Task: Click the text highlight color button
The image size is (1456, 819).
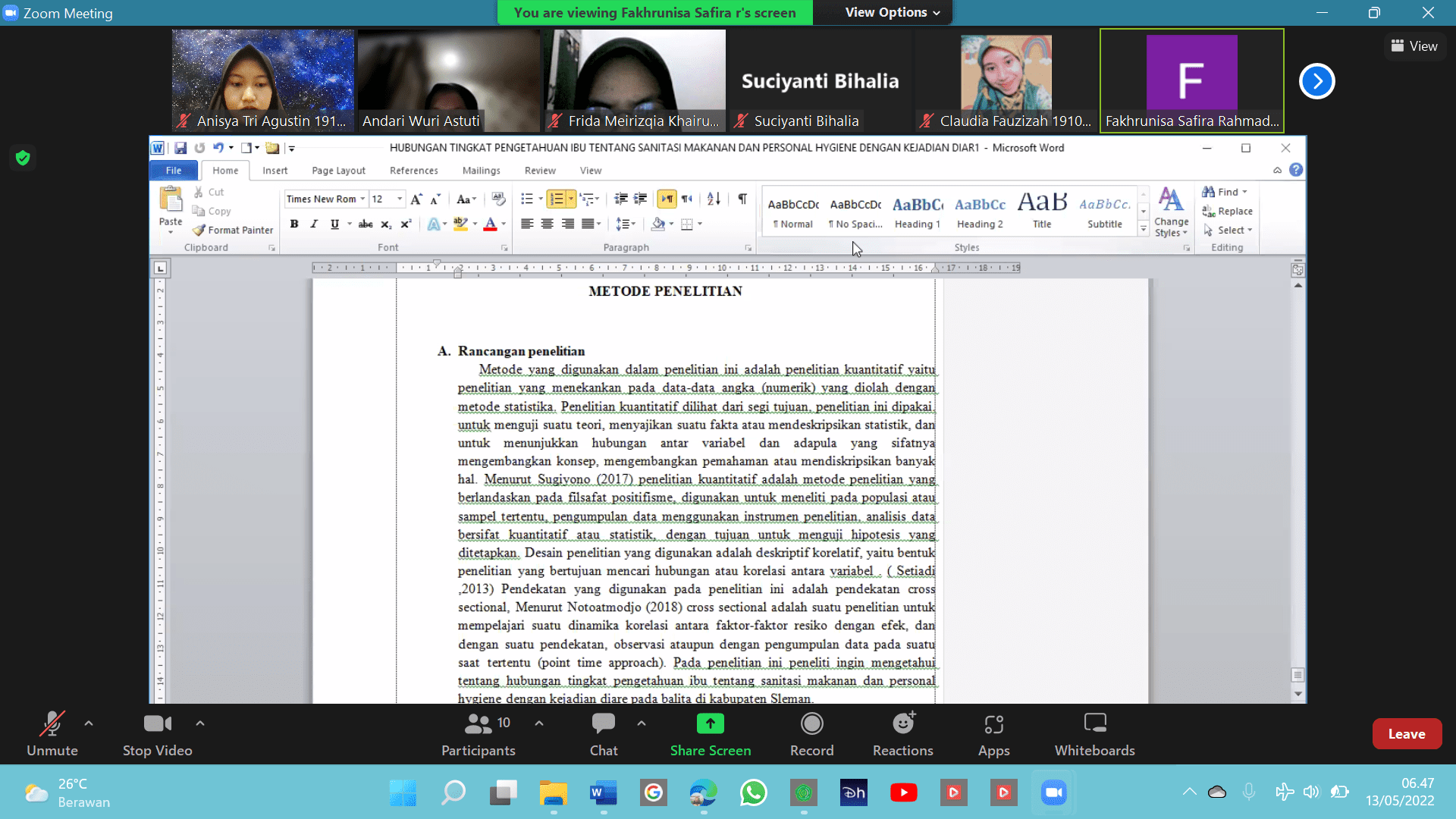Action: tap(460, 224)
